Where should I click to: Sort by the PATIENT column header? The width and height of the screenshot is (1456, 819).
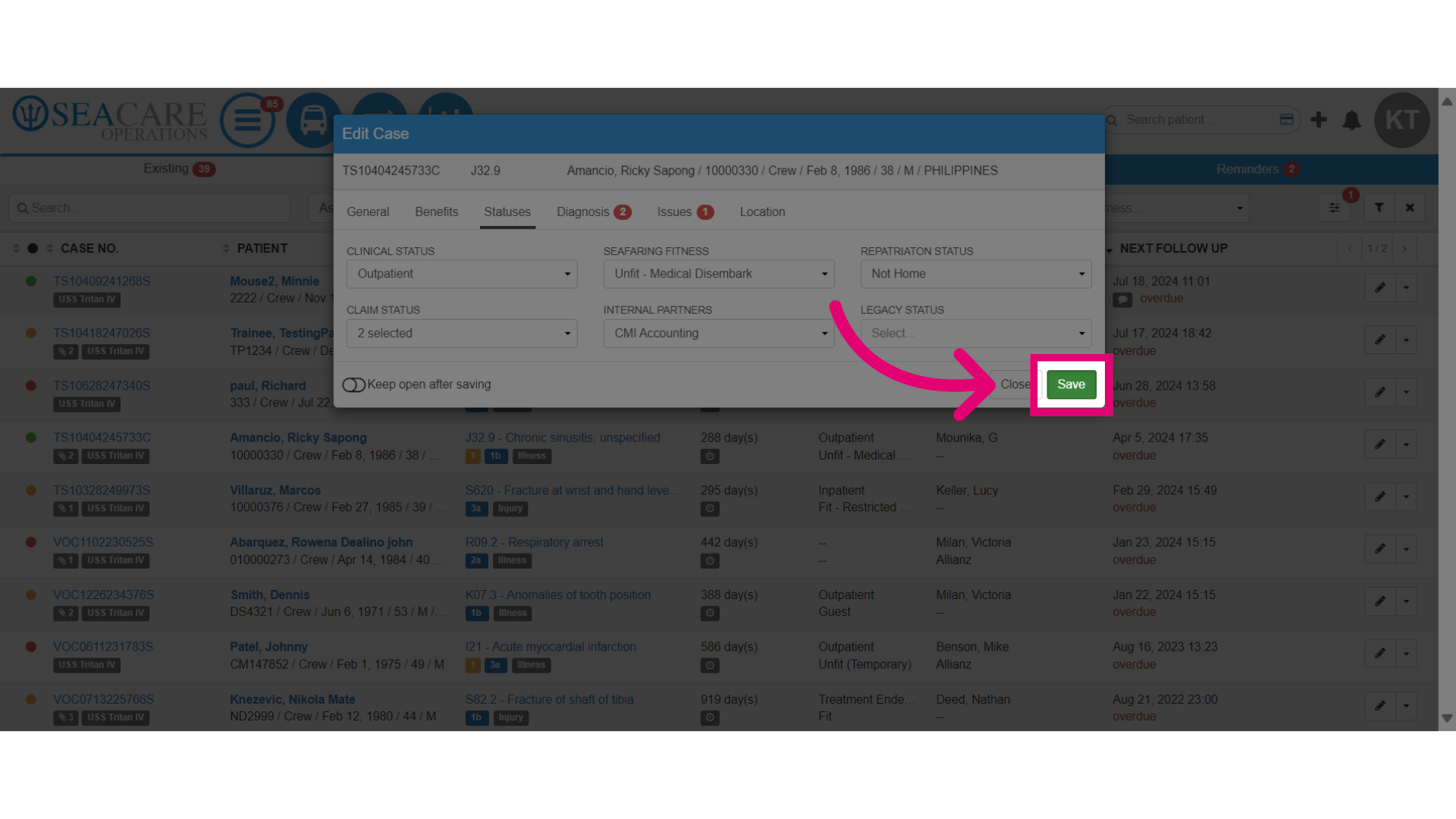pyautogui.click(x=262, y=249)
